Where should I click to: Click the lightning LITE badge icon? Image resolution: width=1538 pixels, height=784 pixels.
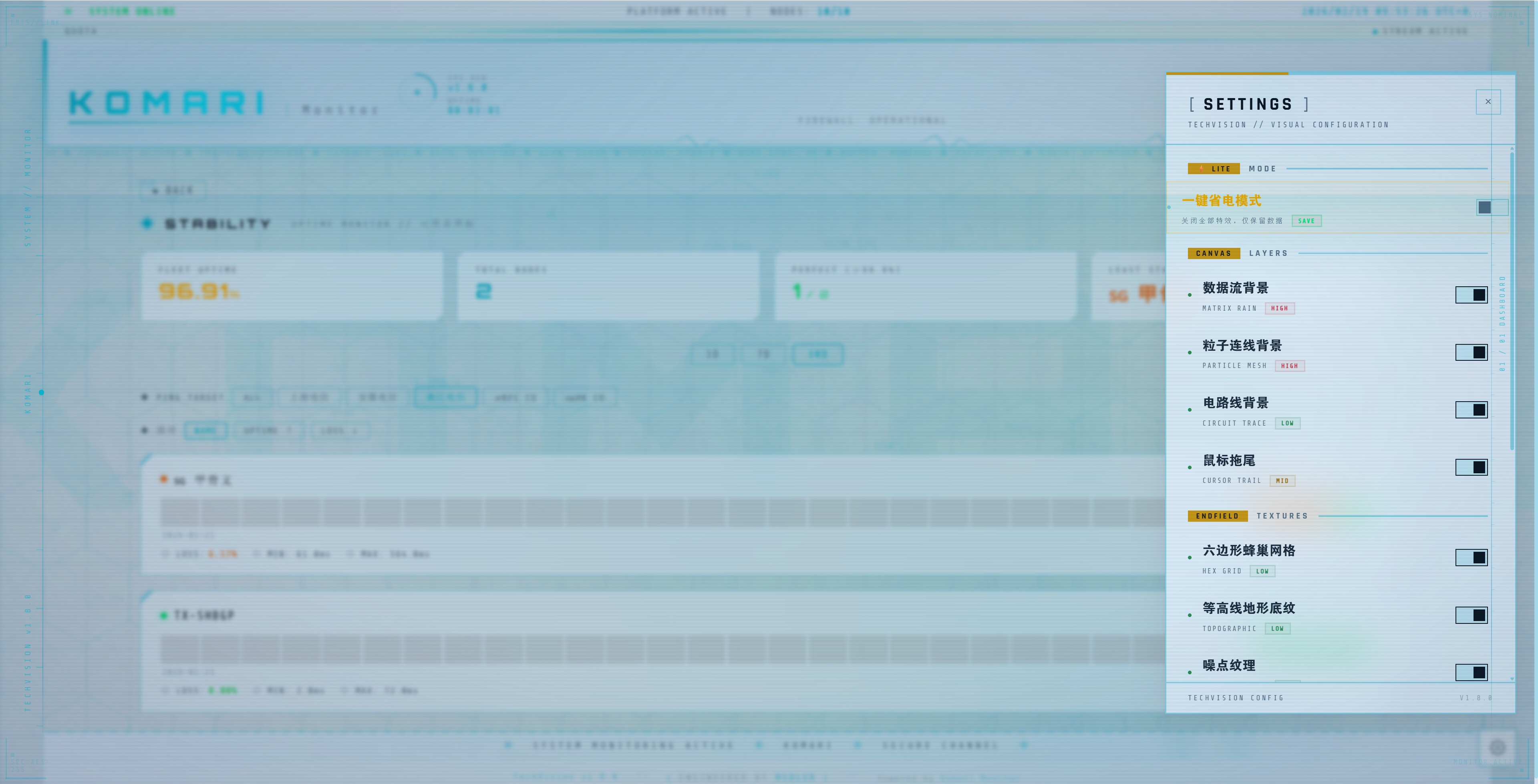pyautogui.click(x=1201, y=169)
